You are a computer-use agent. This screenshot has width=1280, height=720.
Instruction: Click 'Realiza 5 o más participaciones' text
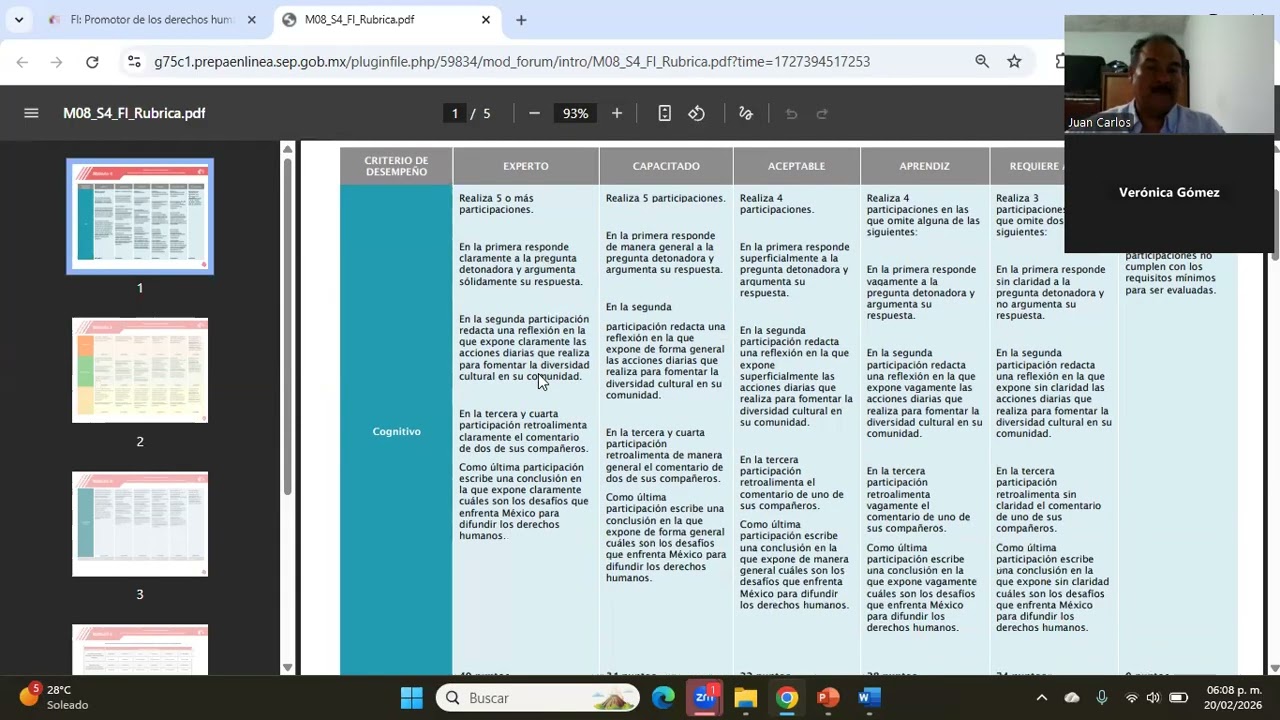point(496,204)
